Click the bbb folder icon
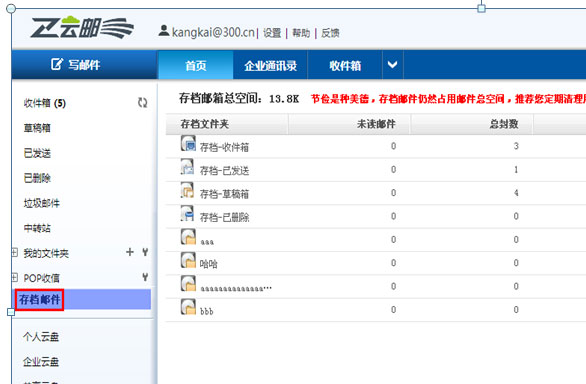 (x=188, y=307)
